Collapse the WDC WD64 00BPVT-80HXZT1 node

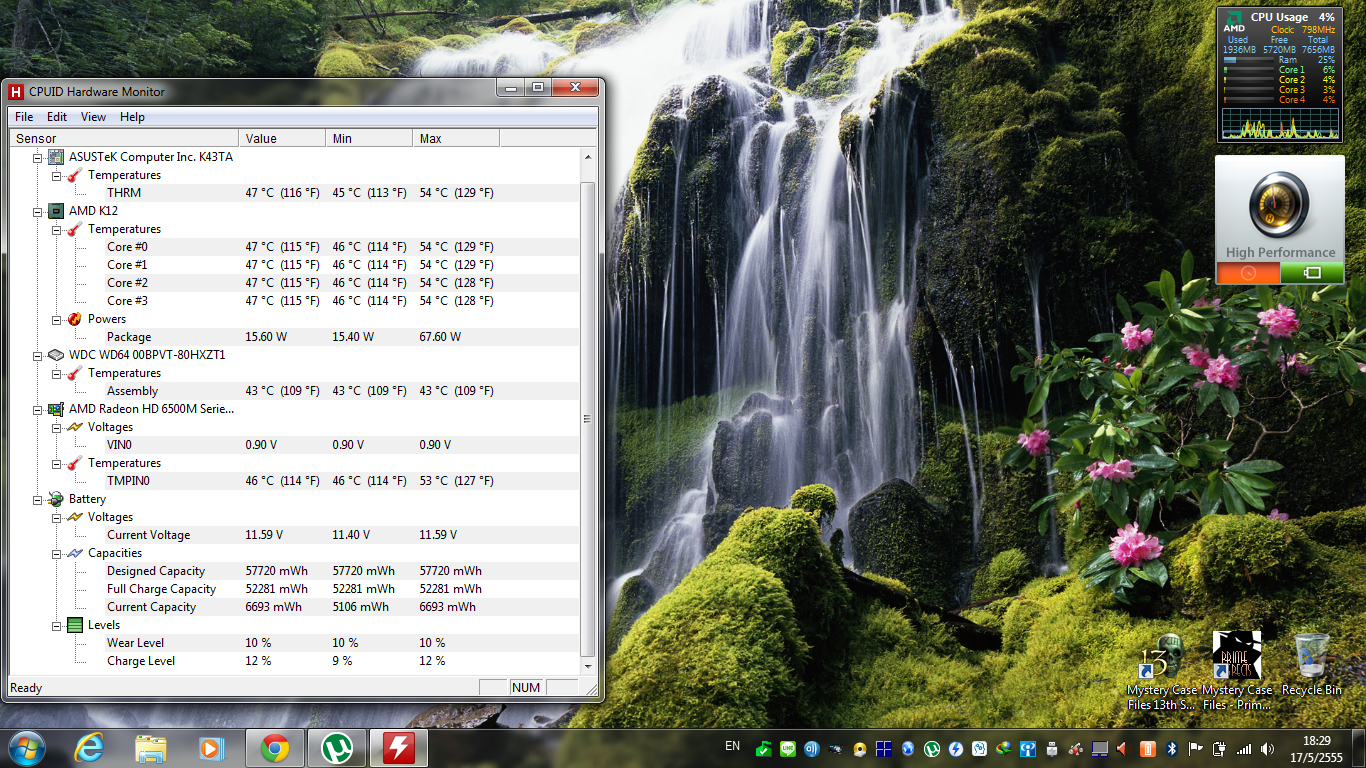pyautogui.click(x=38, y=355)
